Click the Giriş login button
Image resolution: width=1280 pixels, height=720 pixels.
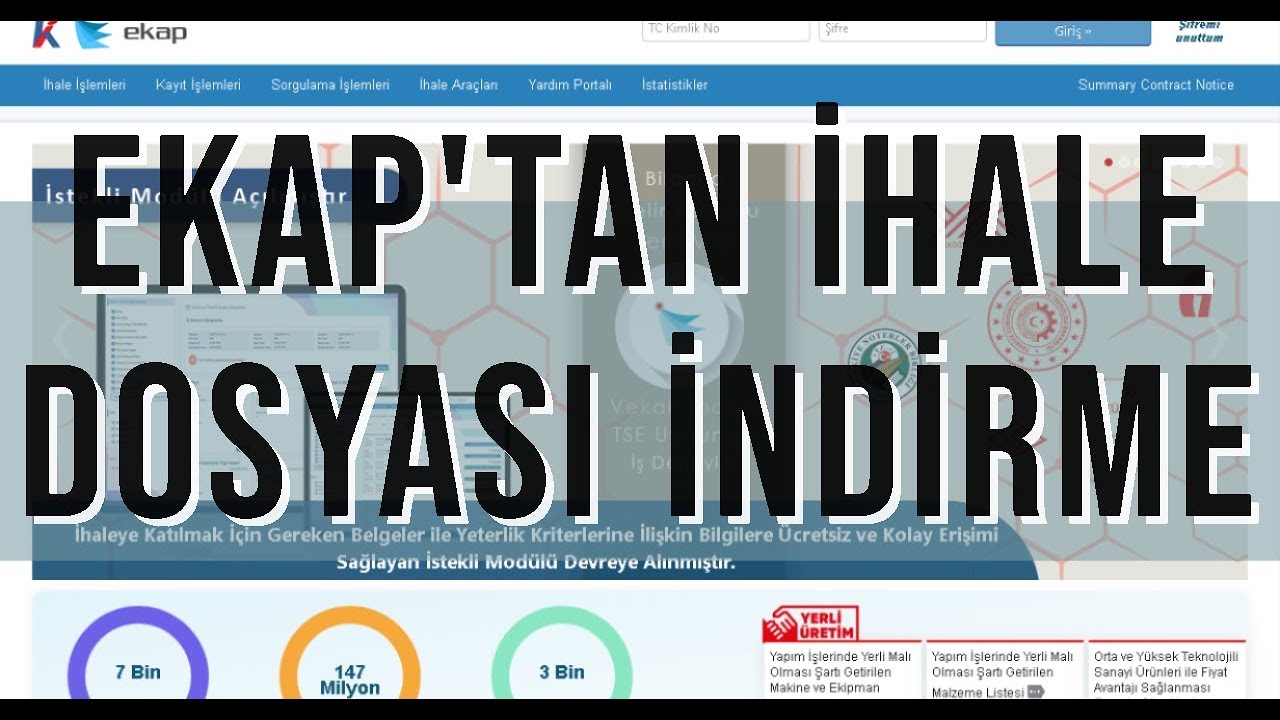click(x=1073, y=32)
